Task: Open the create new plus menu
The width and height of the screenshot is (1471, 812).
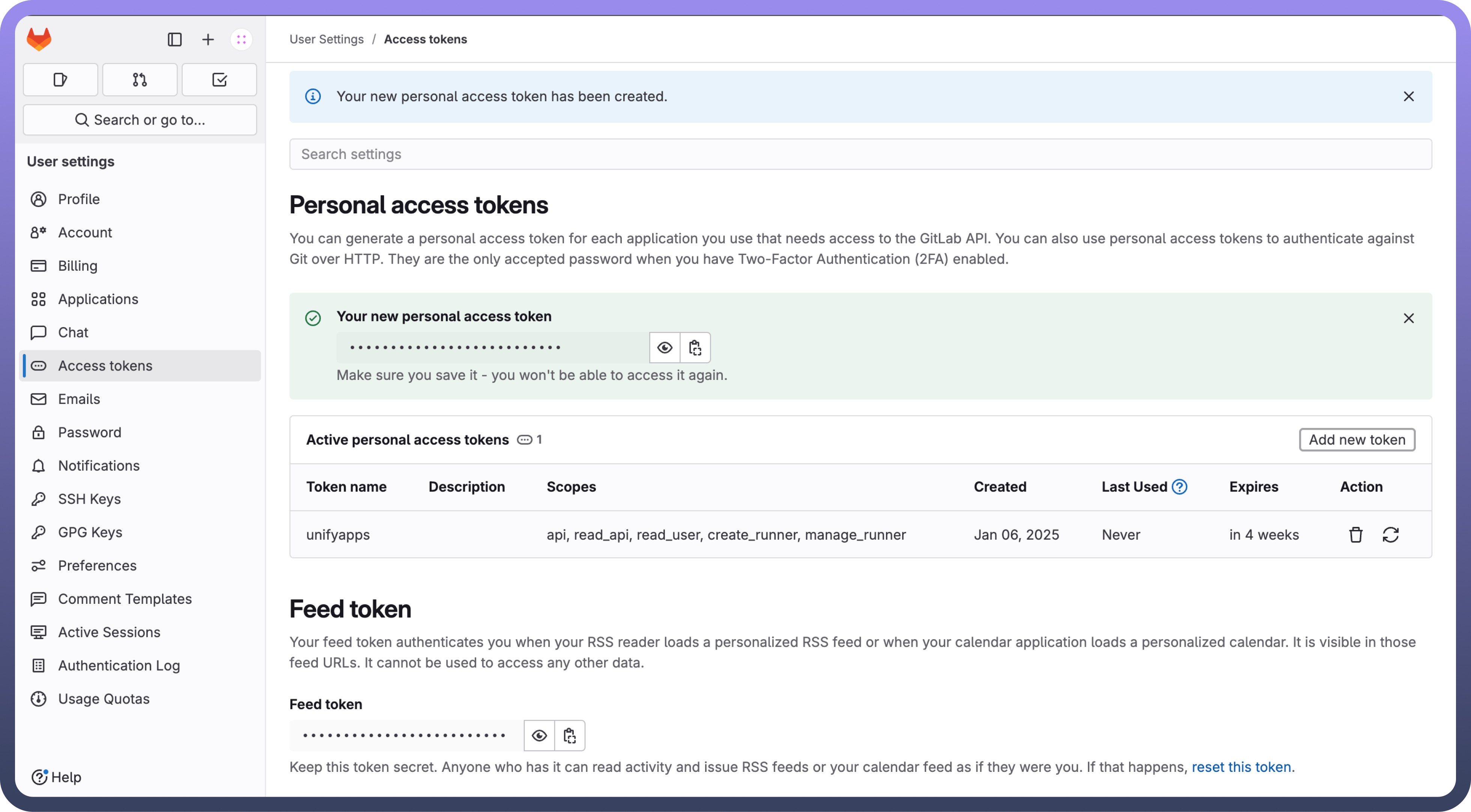Action: (208, 39)
